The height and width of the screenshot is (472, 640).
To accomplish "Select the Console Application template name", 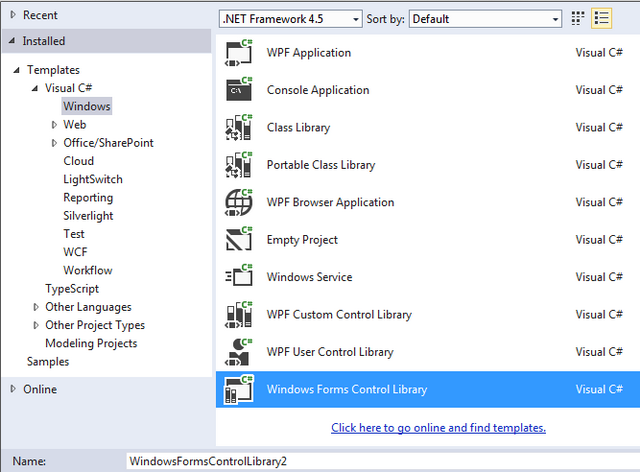I will [318, 90].
